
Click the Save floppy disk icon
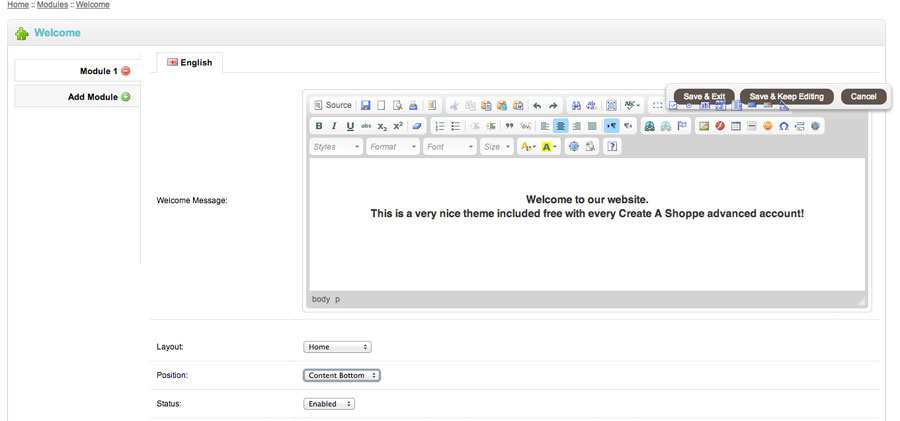point(366,106)
